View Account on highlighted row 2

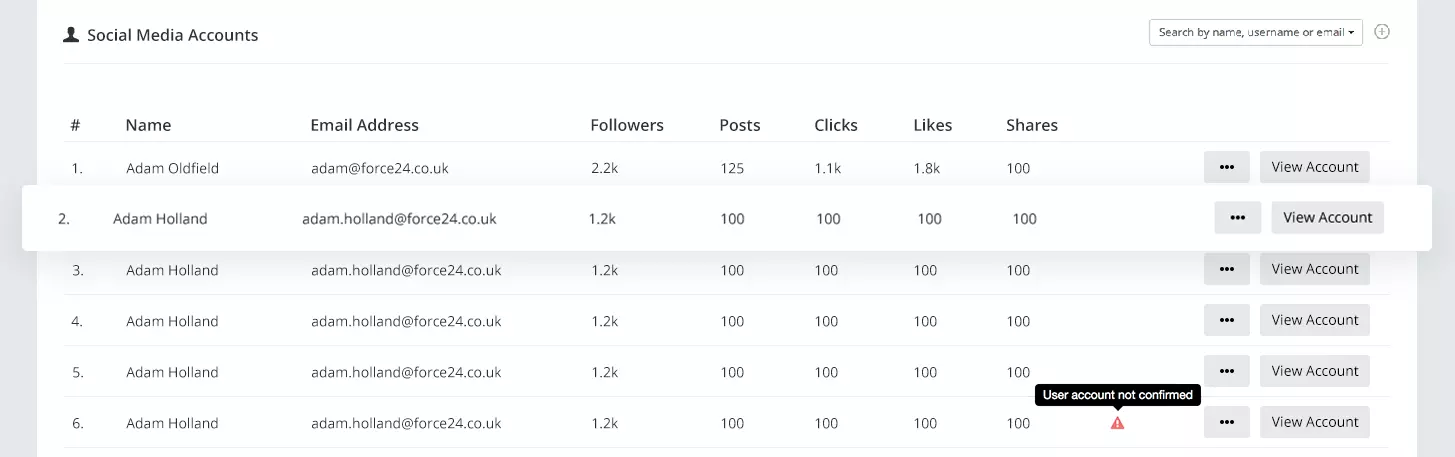[1327, 217]
